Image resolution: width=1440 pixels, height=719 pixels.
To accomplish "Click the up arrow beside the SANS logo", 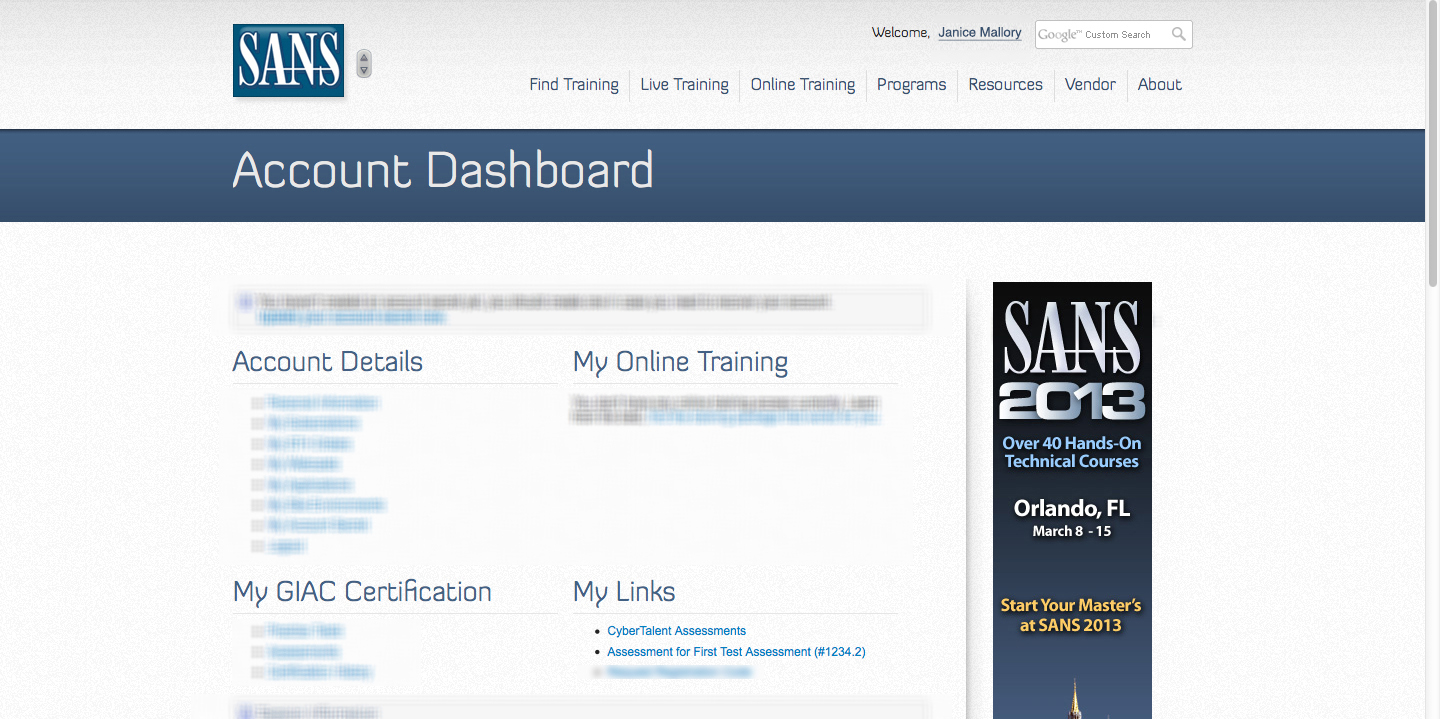I will tap(364, 57).
